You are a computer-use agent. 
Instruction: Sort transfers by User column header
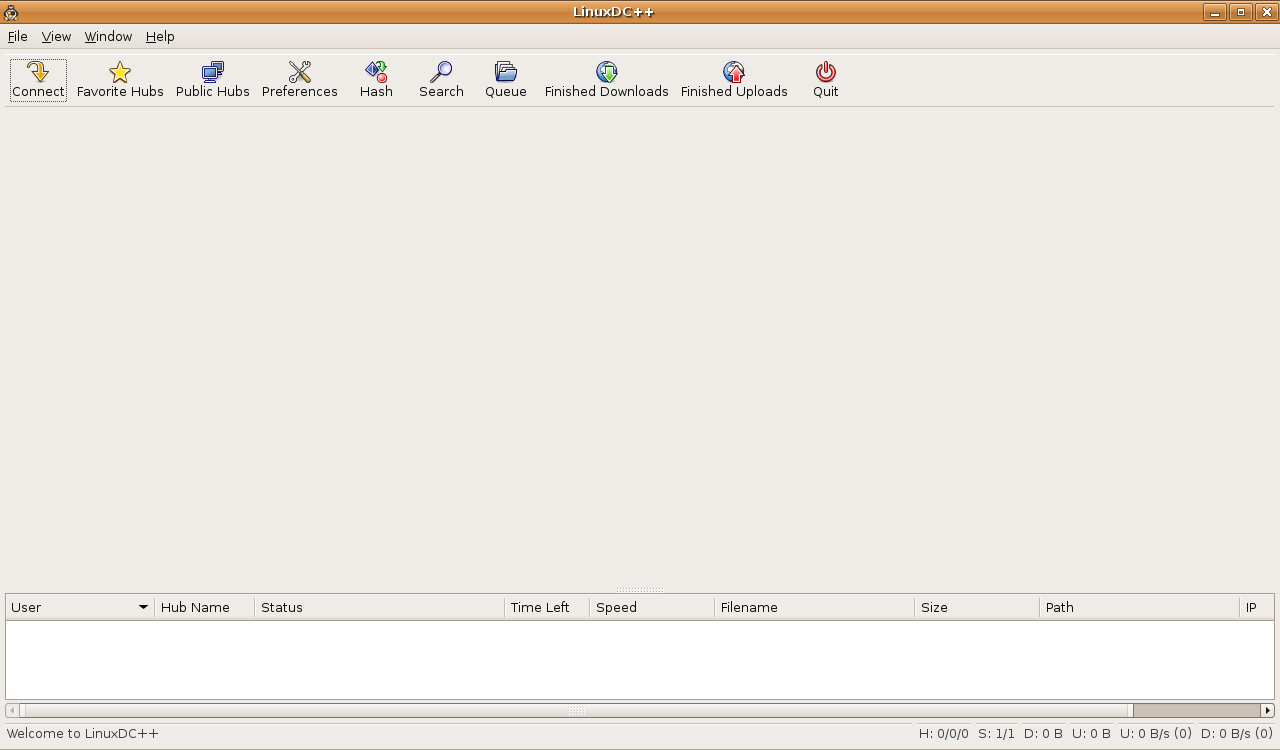80,607
